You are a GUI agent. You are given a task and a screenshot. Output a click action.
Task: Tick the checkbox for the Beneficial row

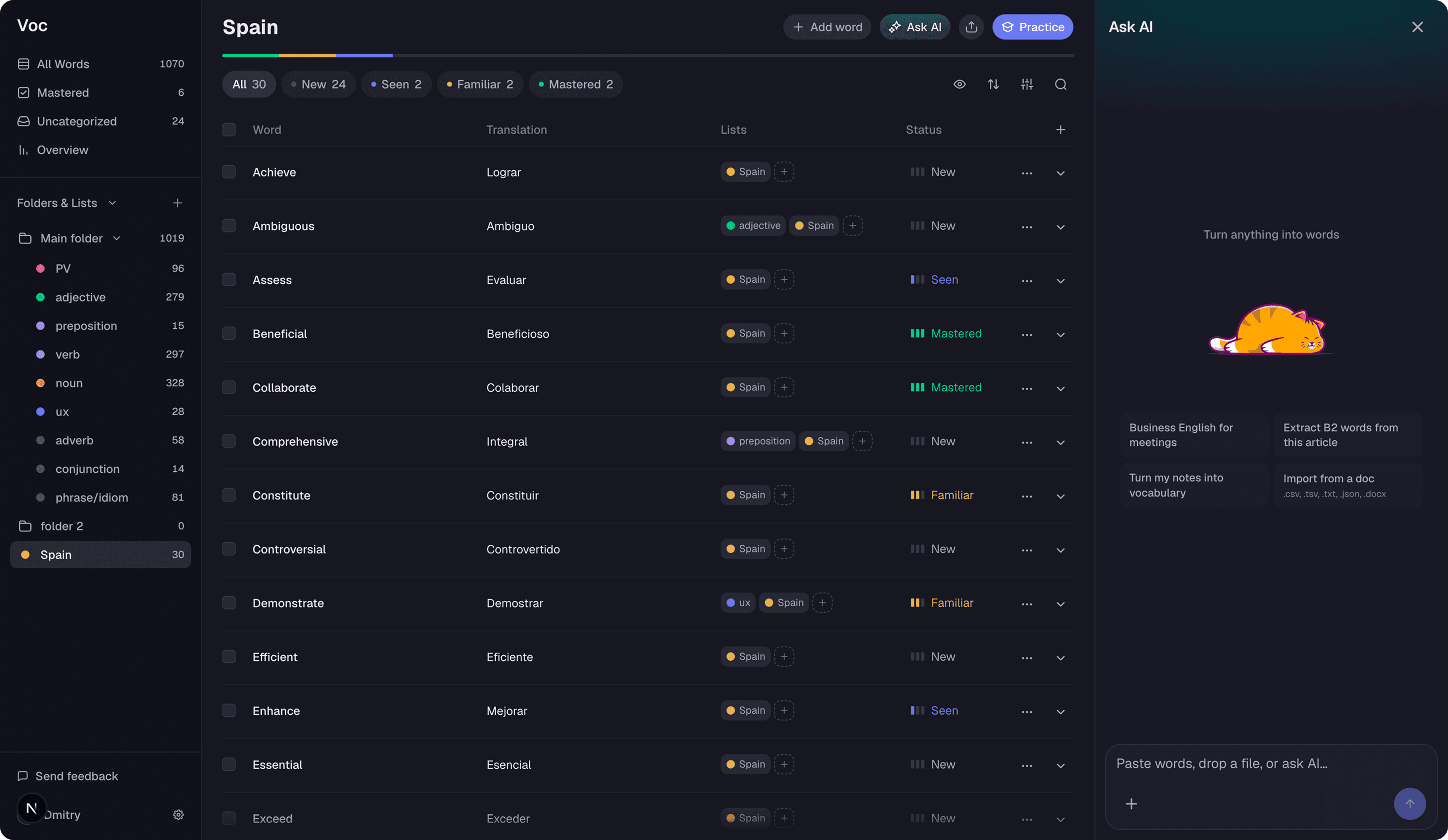pos(229,334)
